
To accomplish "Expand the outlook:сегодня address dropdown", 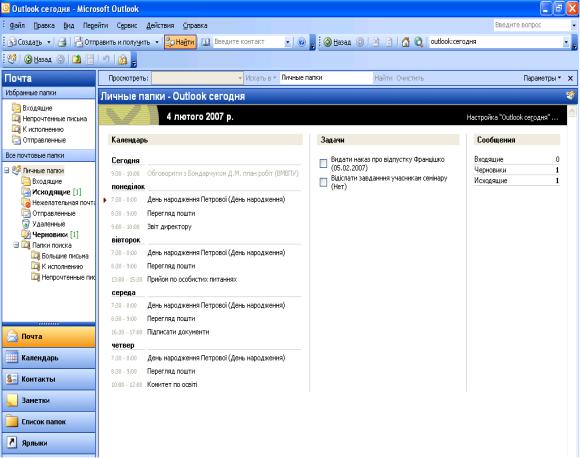I will [x=566, y=42].
